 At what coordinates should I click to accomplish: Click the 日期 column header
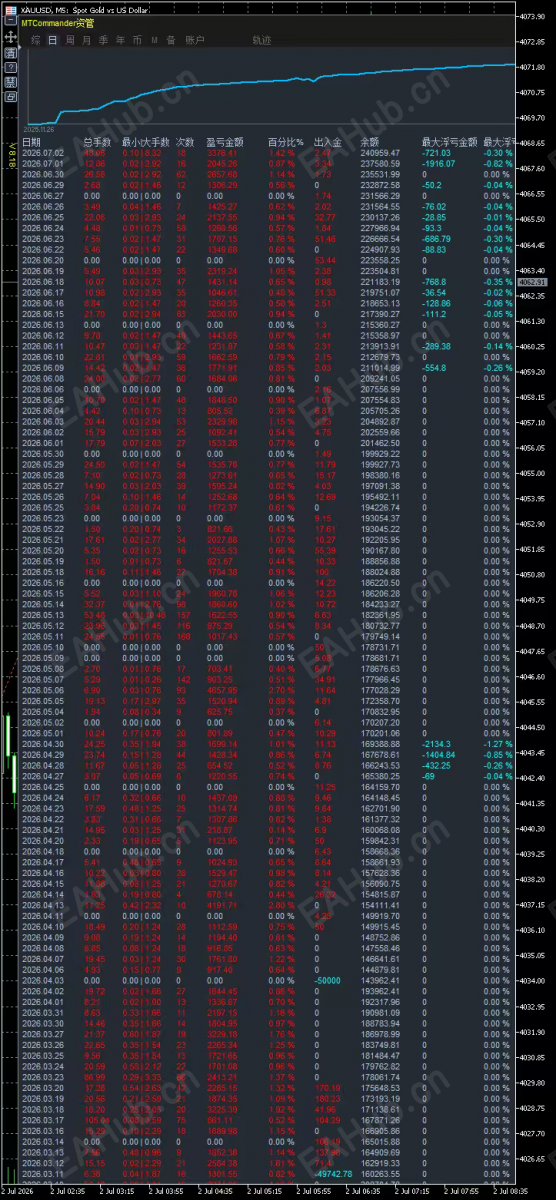(x=32, y=143)
